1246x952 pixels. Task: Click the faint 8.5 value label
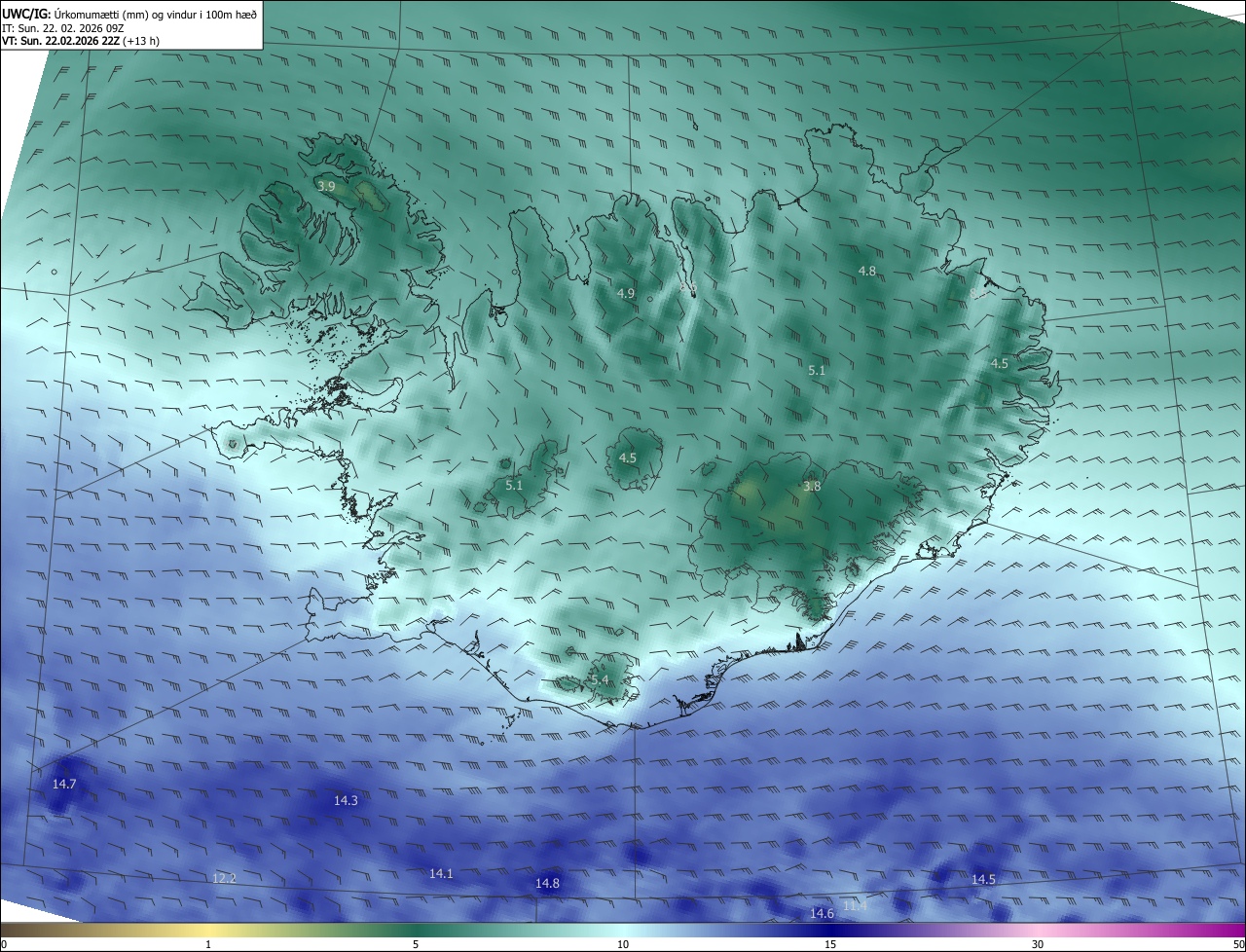pos(978,292)
